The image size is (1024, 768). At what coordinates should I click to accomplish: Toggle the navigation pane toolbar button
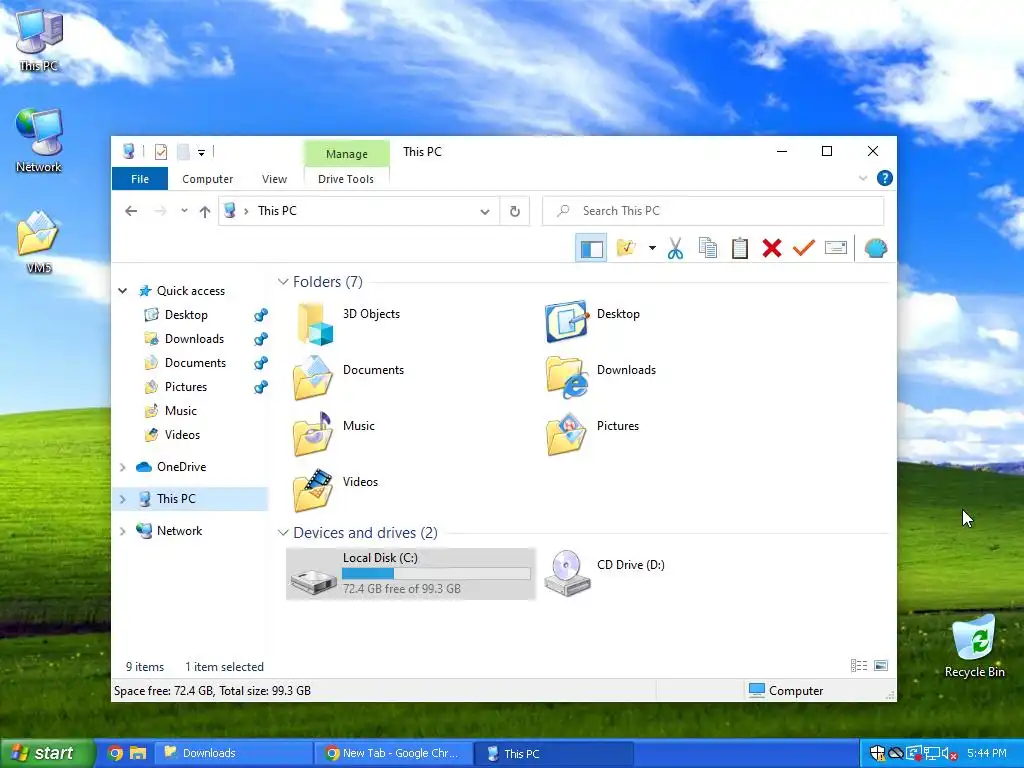pyautogui.click(x=592, y=248)
